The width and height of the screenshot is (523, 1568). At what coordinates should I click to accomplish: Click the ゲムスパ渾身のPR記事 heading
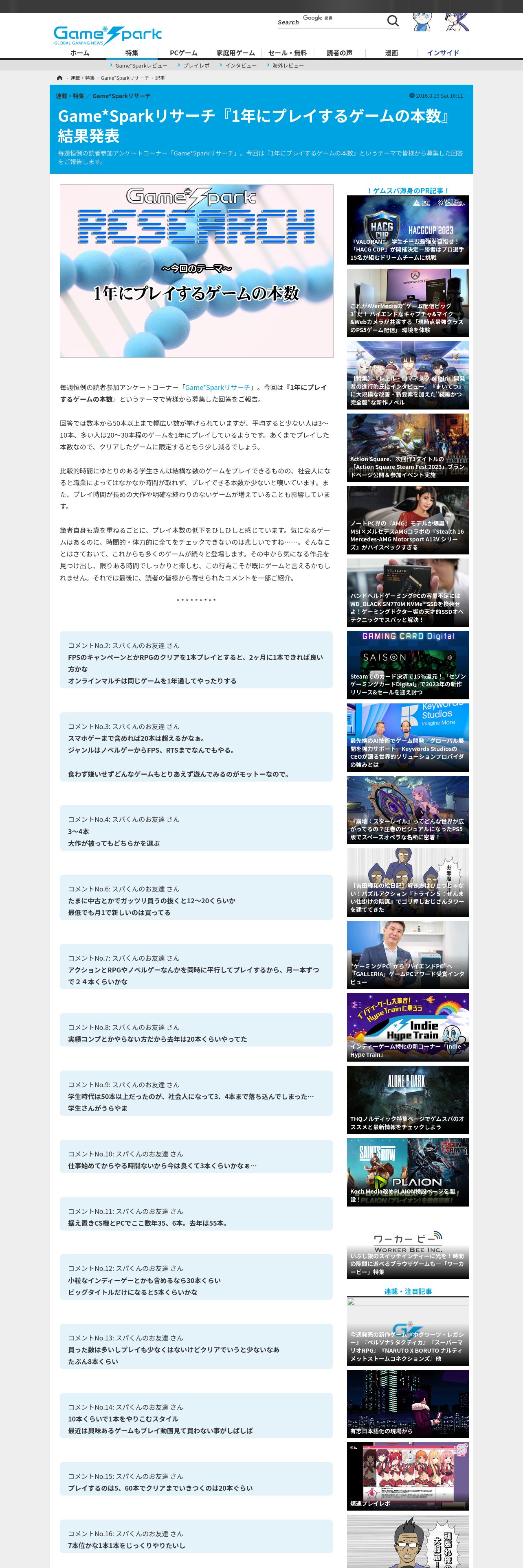coord(408,191)
